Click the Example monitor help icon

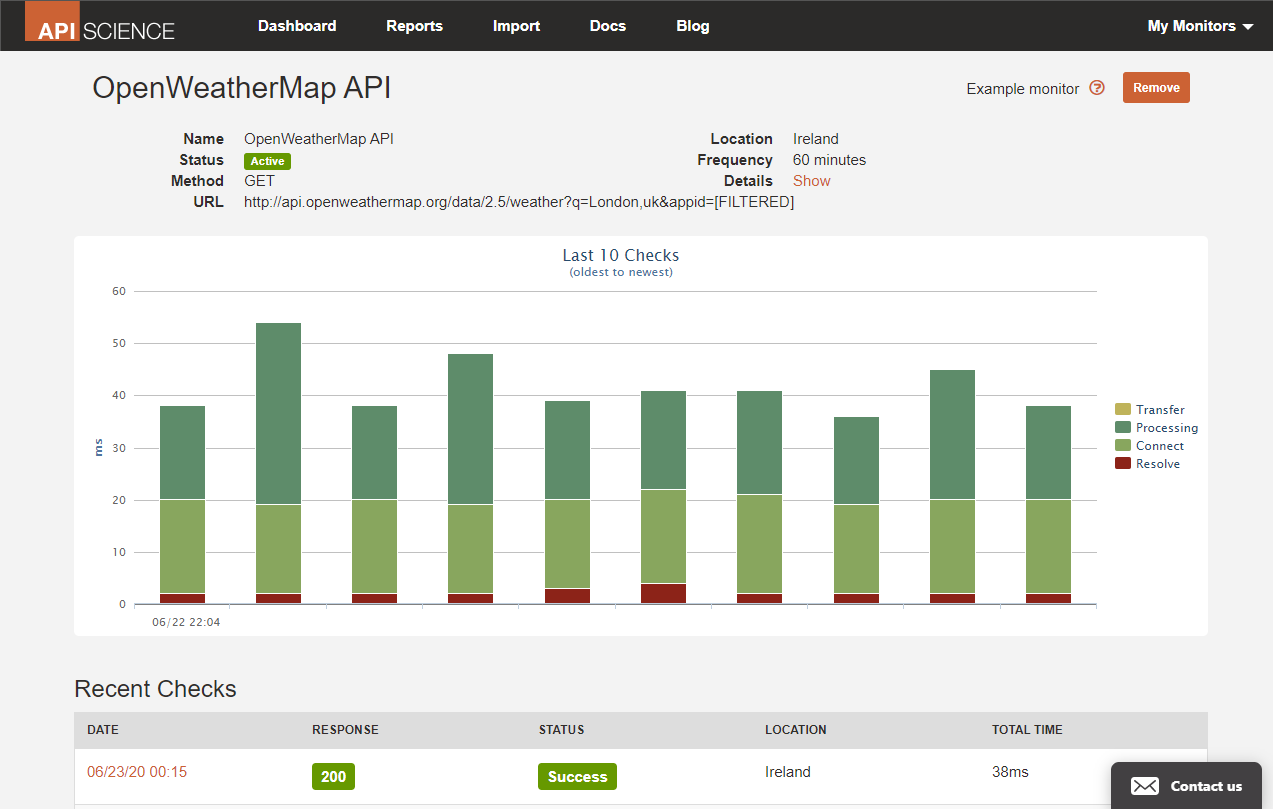pos(1097,88)
